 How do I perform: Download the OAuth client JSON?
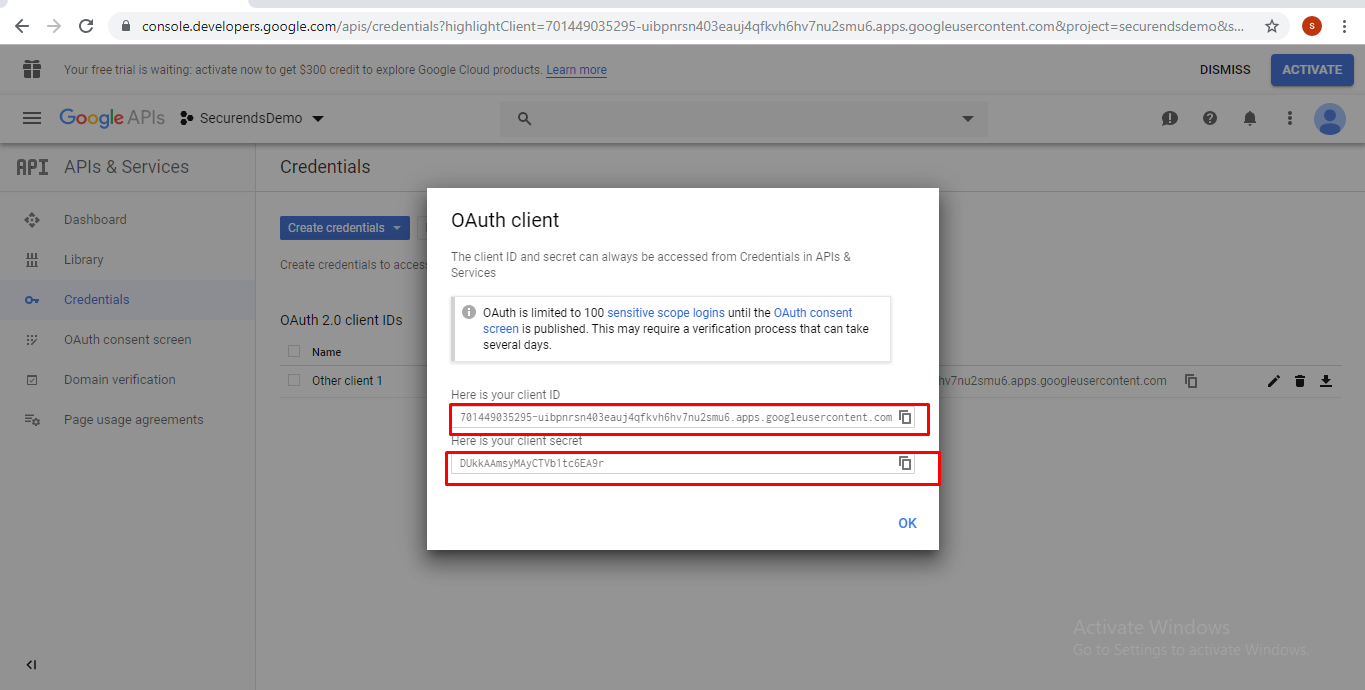pos(1326,381)
